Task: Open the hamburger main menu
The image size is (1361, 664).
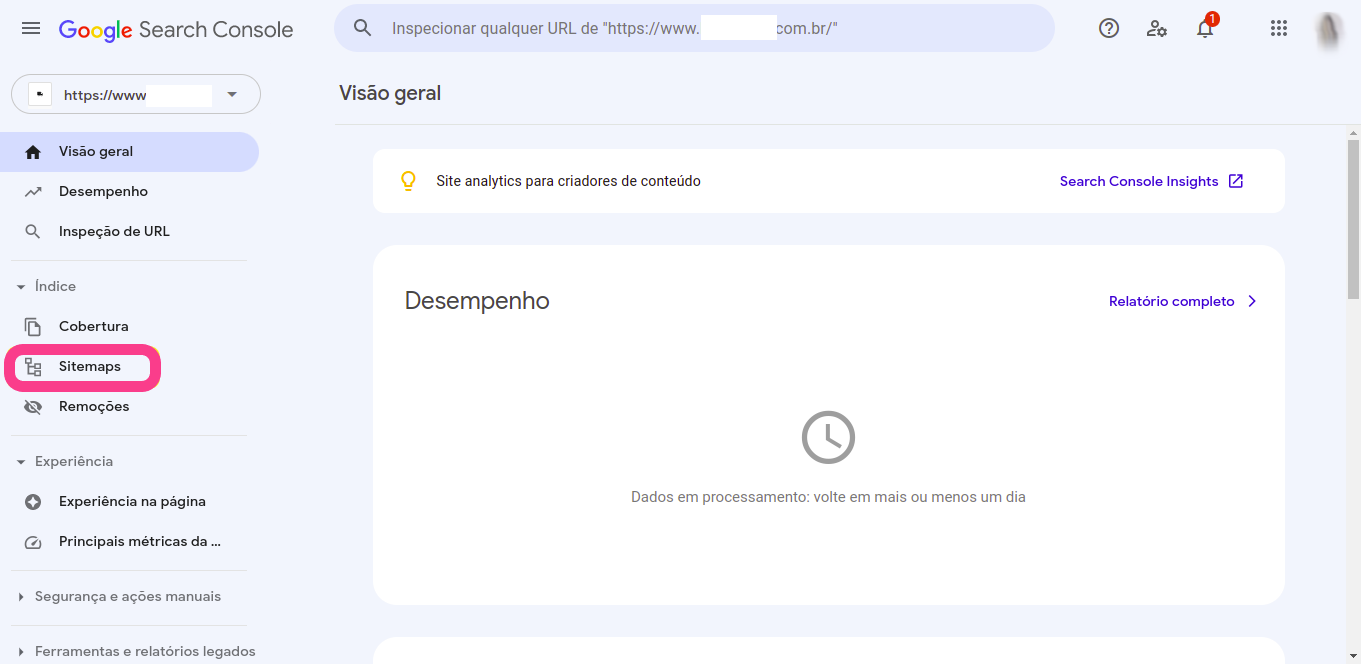Action: coord(31,29)
